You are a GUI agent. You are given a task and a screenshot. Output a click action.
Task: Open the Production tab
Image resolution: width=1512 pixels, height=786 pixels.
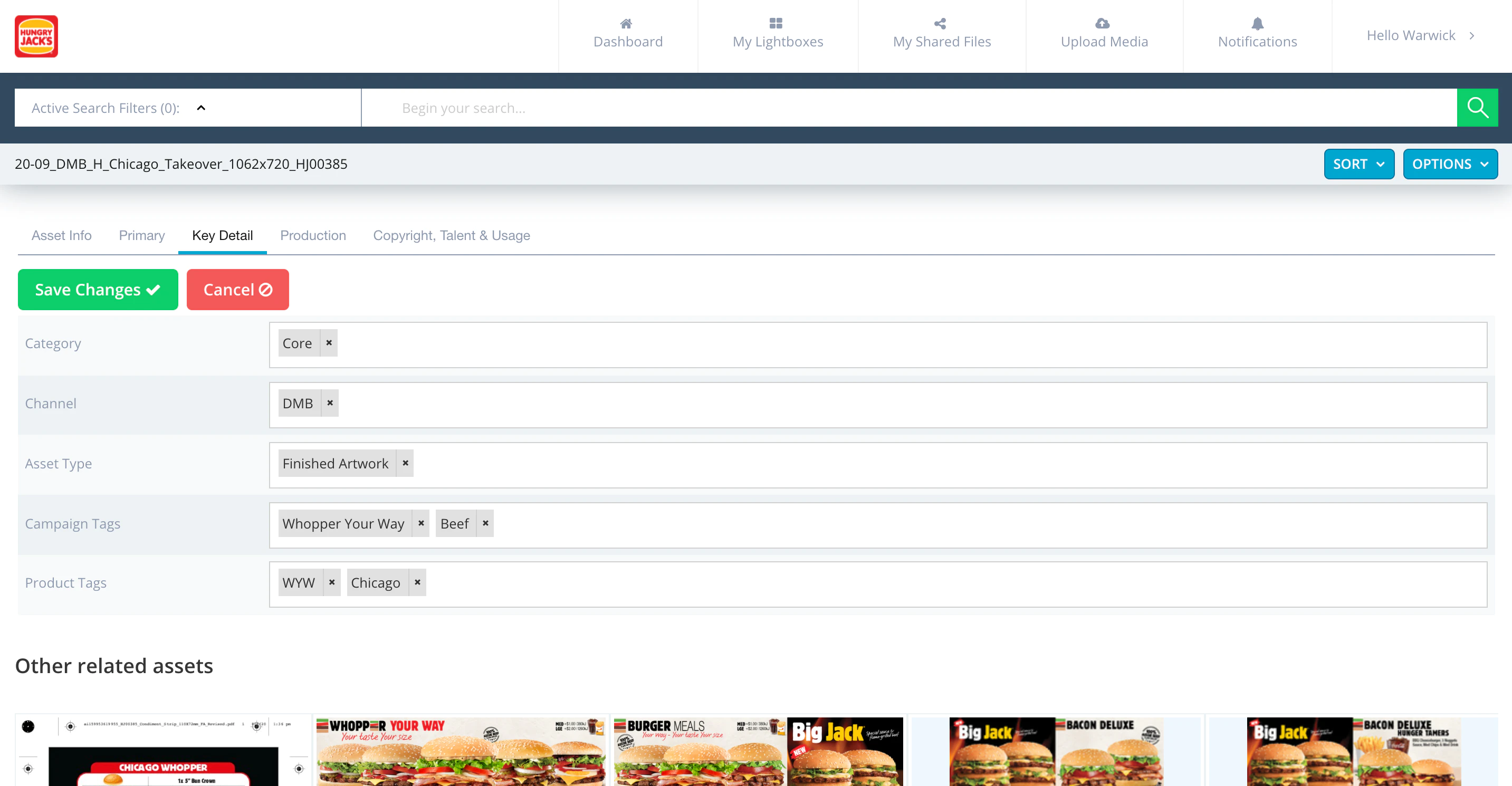(313, 235)
